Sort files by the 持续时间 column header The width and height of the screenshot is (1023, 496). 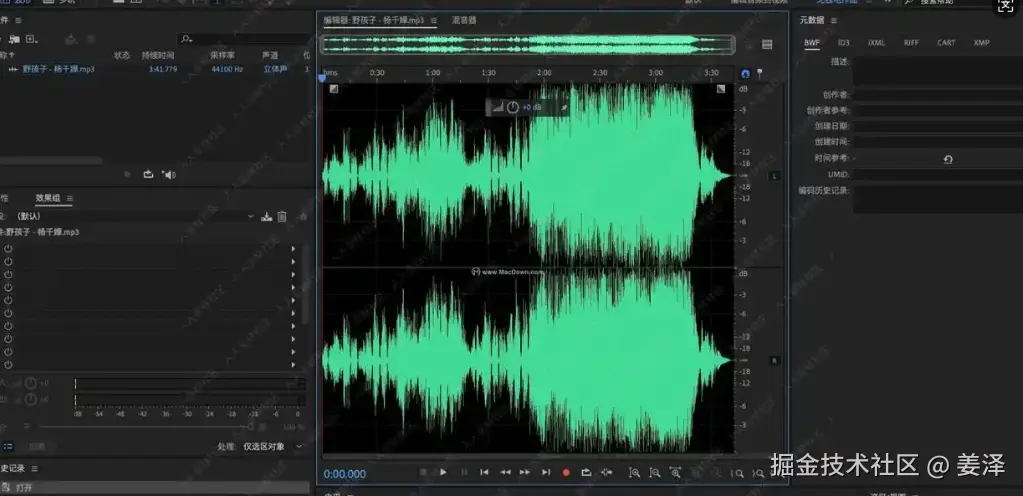[x=158, y=55]
